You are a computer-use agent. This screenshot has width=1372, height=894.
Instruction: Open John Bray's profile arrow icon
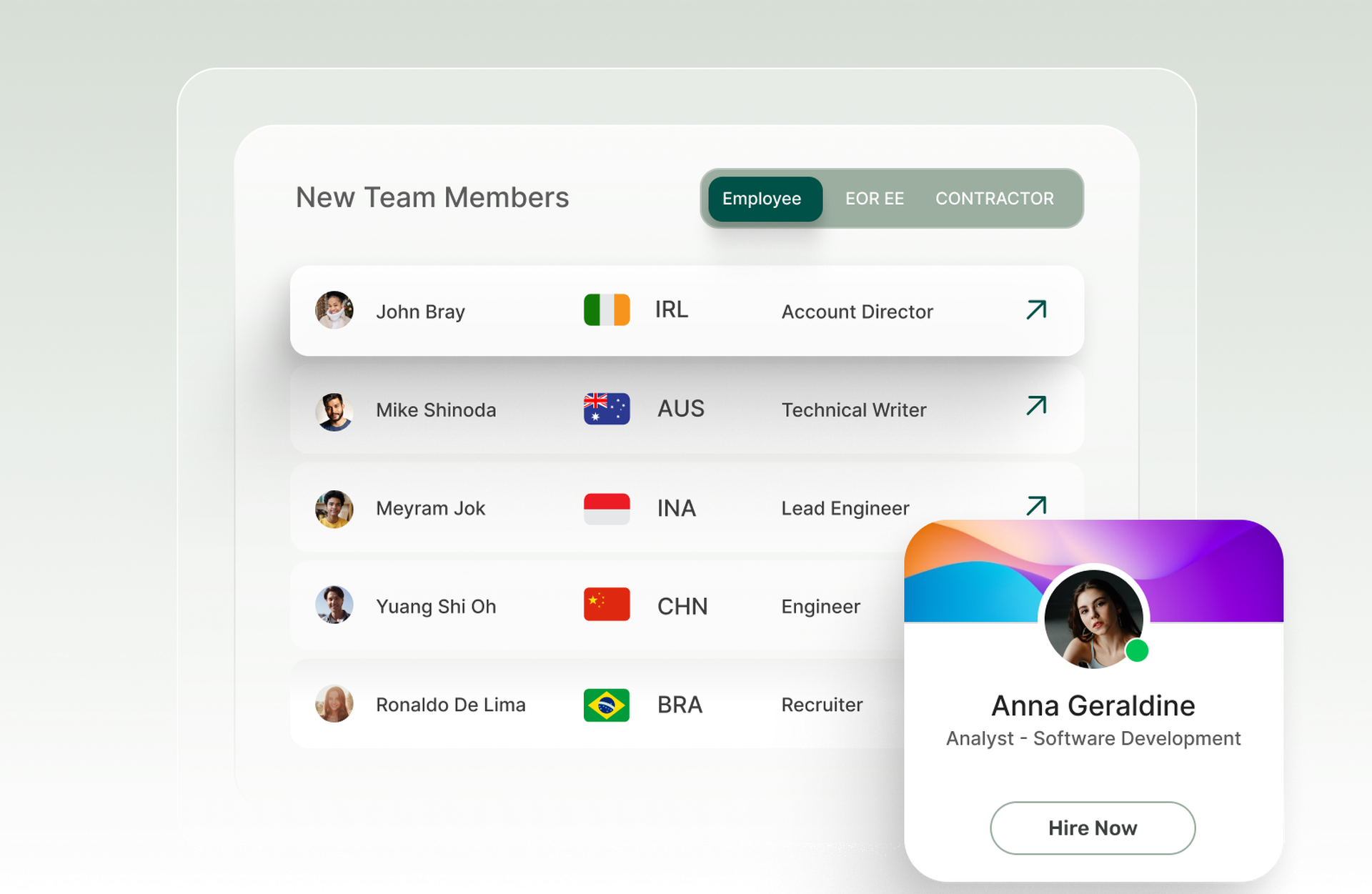coord(1036,309)
